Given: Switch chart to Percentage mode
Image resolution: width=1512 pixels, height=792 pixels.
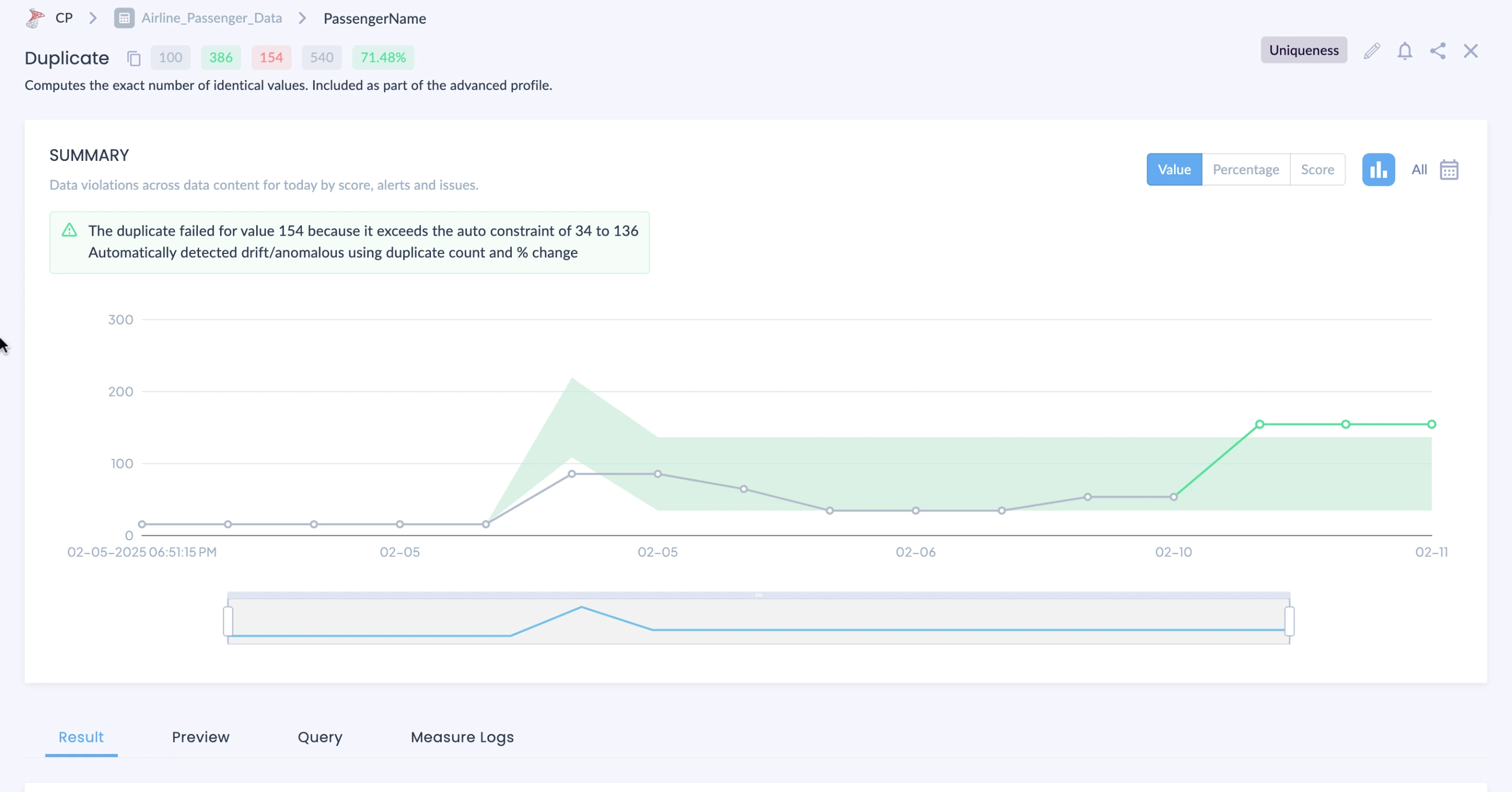Looking at the screenshot, I should tap(1246, 169).
